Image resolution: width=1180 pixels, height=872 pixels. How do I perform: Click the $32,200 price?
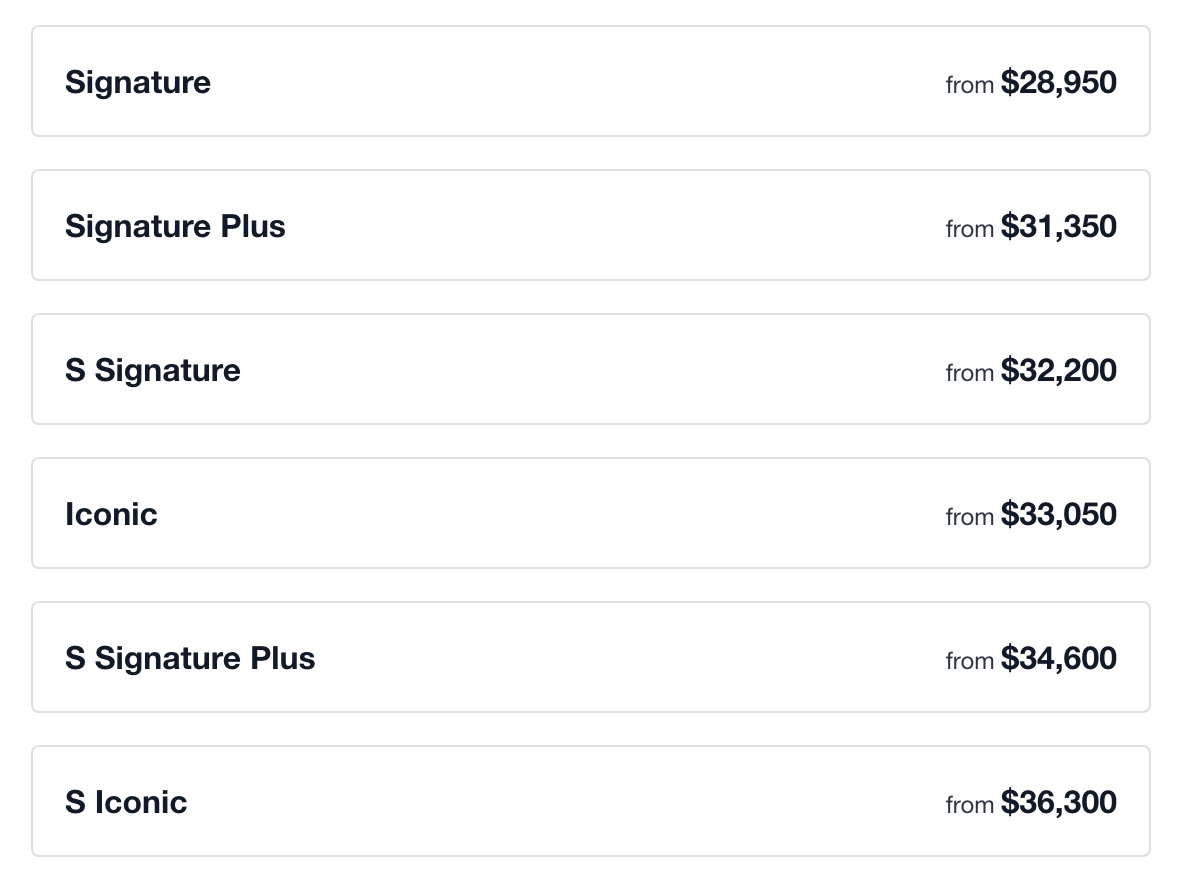(x=1058, y=370)
